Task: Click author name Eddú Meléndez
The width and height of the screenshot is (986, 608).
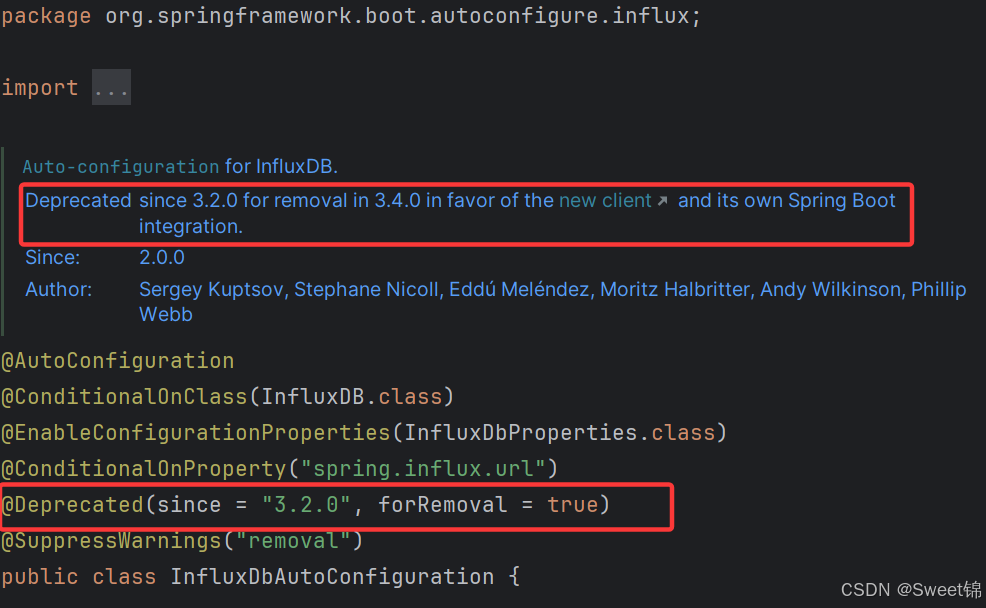Action: coord(519,289)
